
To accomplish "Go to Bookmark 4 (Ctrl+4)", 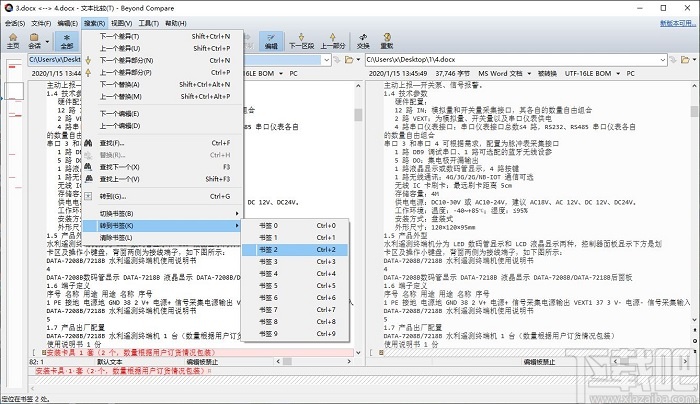I will pos(295,274).
